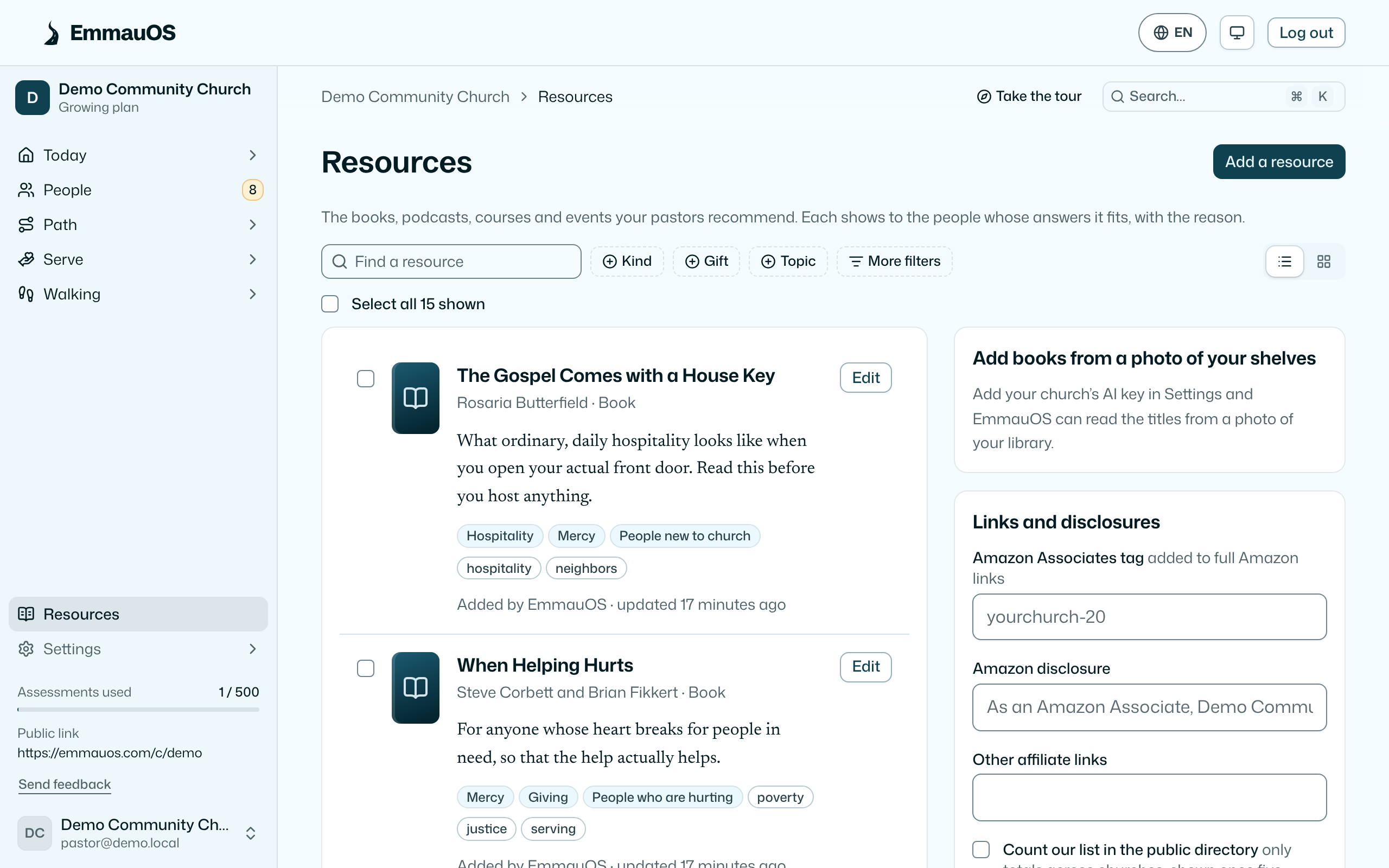Edit The Gospel Comes with a House Key

[x=865, y=378]
